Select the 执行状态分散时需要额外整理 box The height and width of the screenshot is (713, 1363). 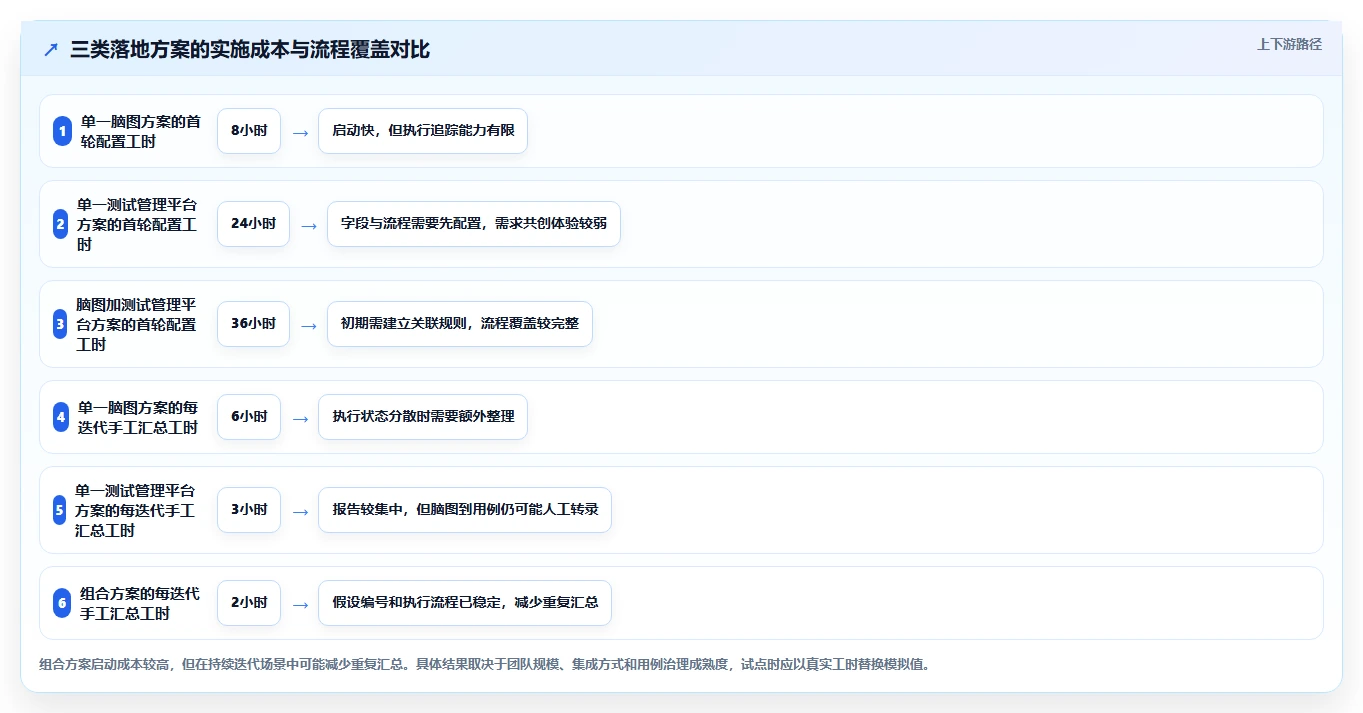click(x=423, y=417)
